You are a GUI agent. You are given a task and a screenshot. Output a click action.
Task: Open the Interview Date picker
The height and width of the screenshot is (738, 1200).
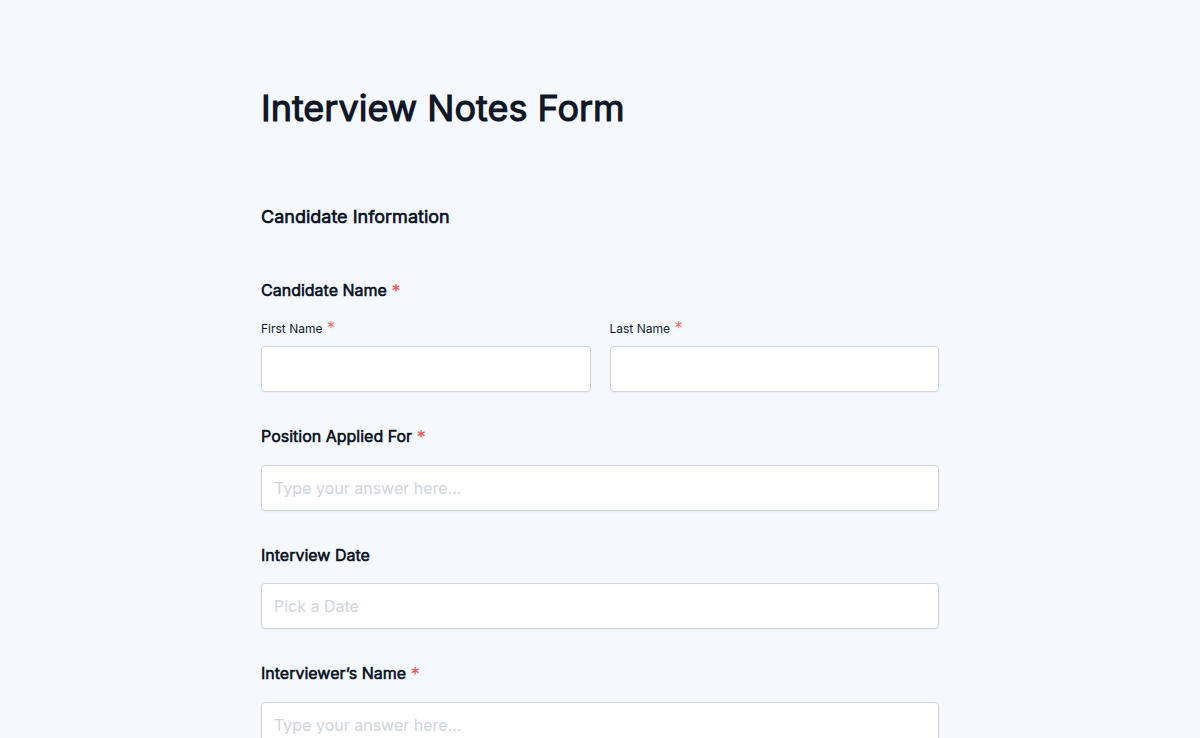pos(599,606)
